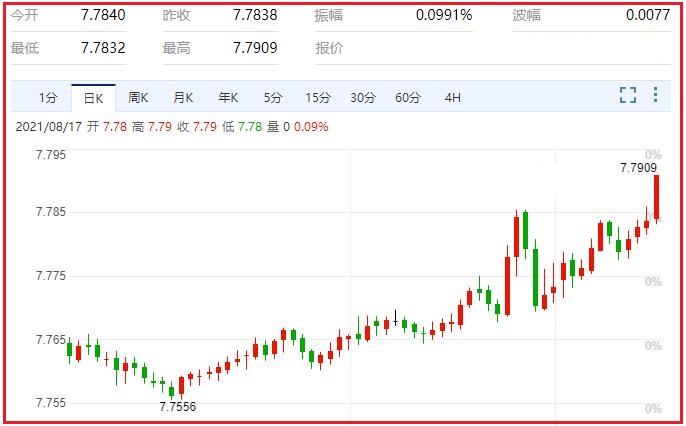This screenshot has width=686, height=426.
Task: Click the latest red candlestick at 7.7909
Action: 656,198
